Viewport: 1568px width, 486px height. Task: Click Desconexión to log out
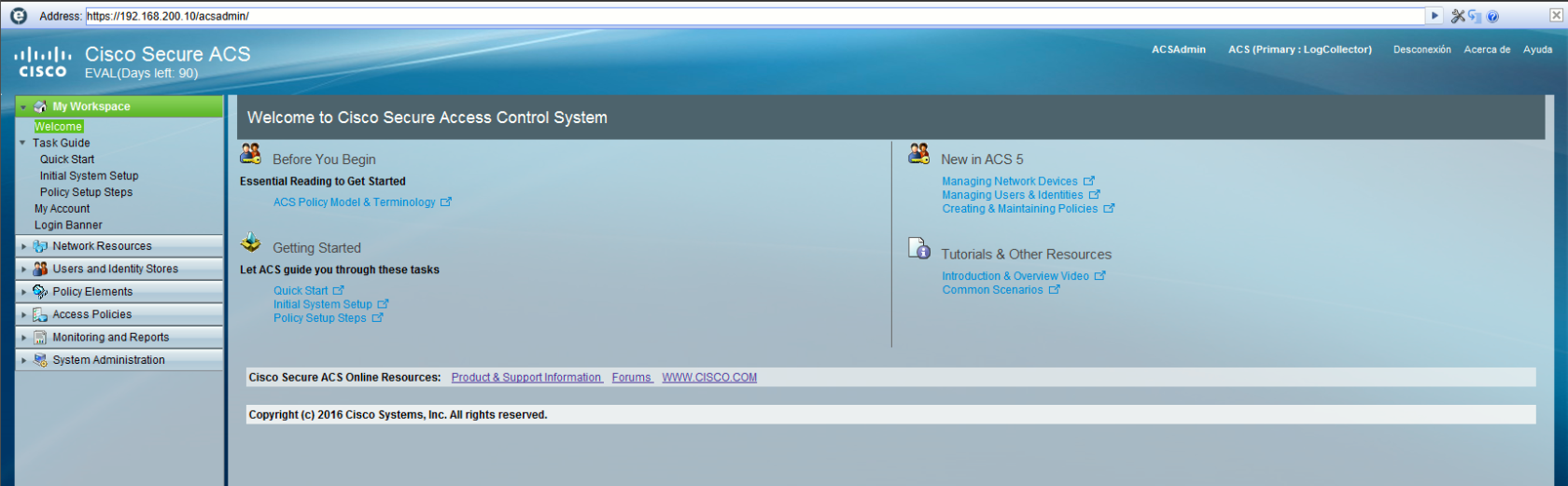tap(1421, 49)
